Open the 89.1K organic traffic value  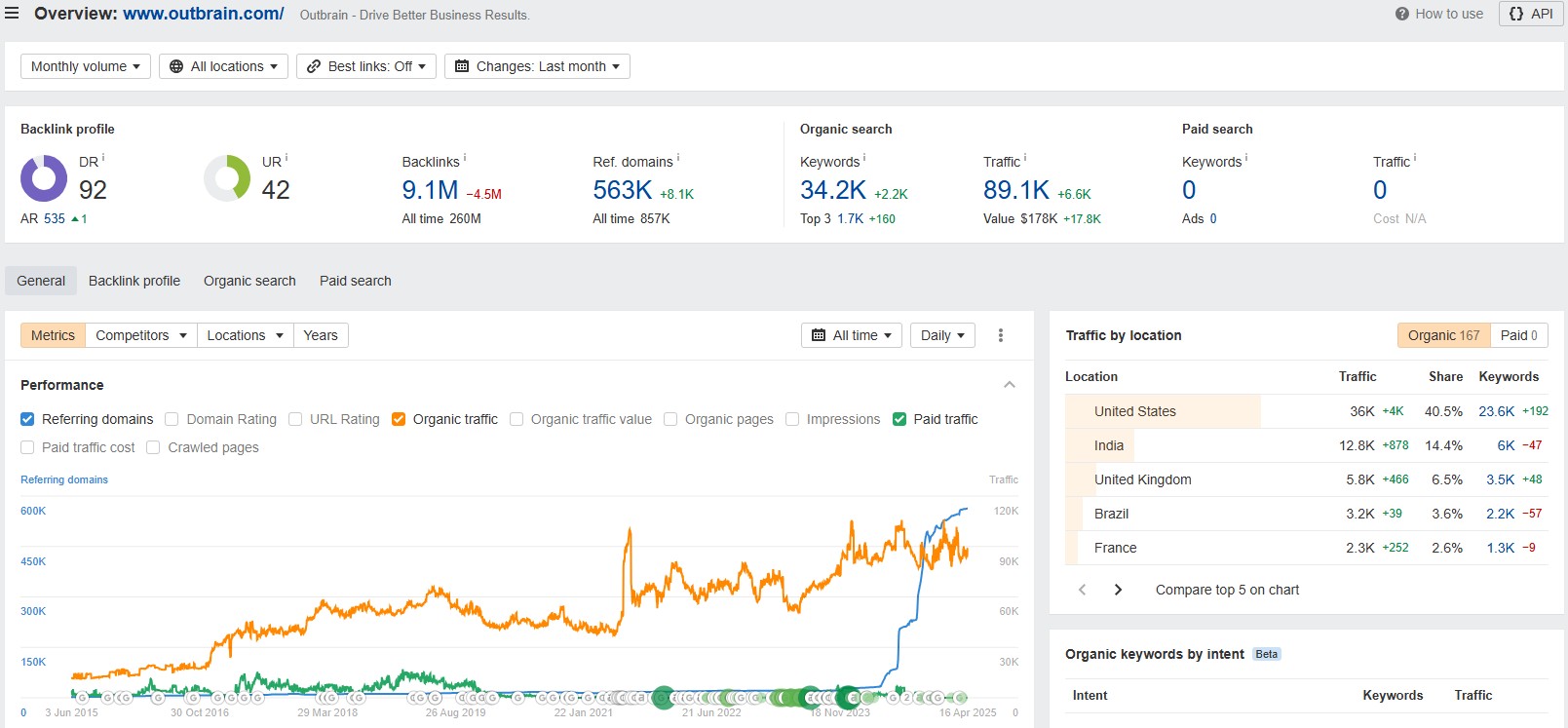(x=1016, y=190)
